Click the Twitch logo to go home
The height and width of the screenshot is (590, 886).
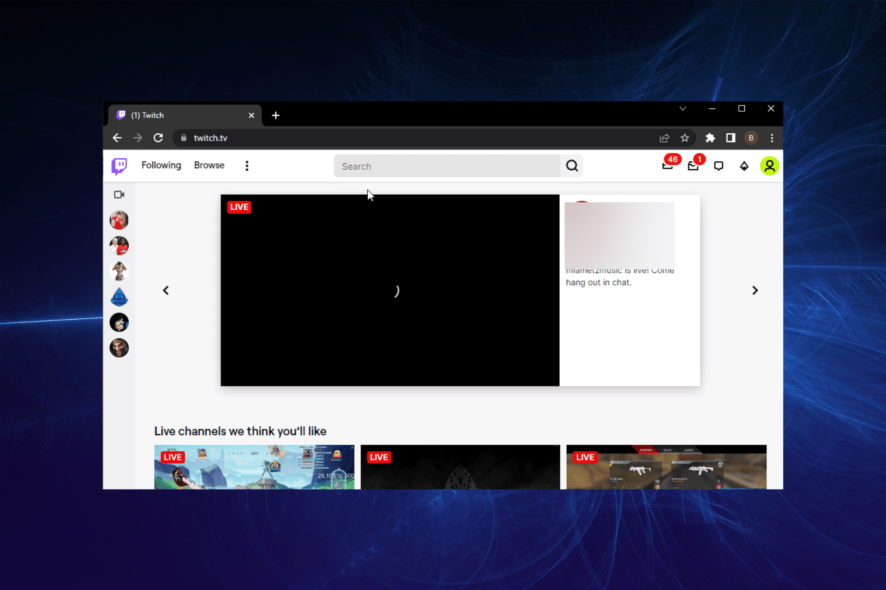(x=119, y=165)
